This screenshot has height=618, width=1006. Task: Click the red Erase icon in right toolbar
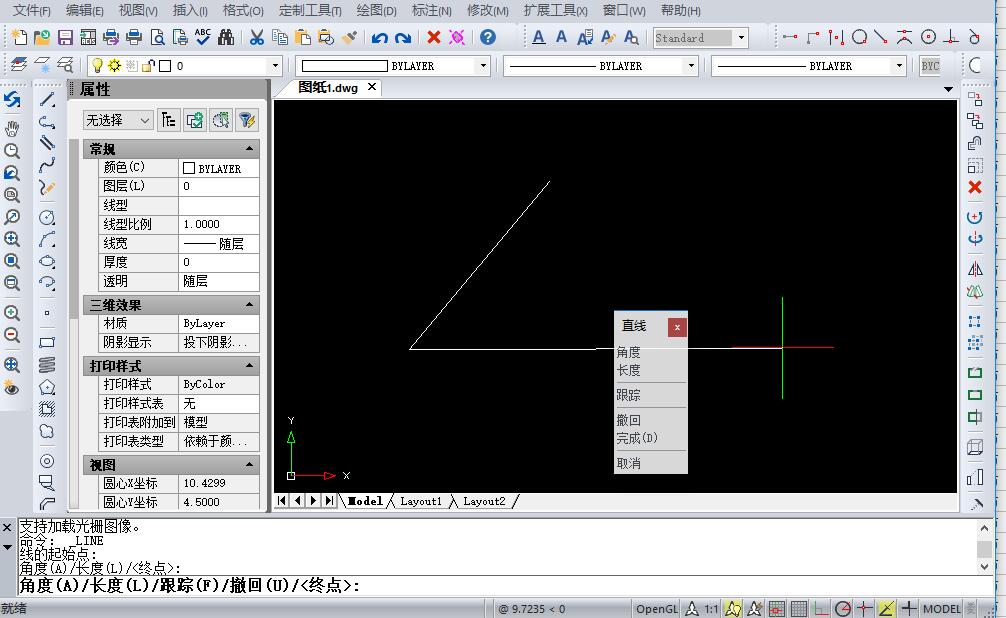point(975,187)
